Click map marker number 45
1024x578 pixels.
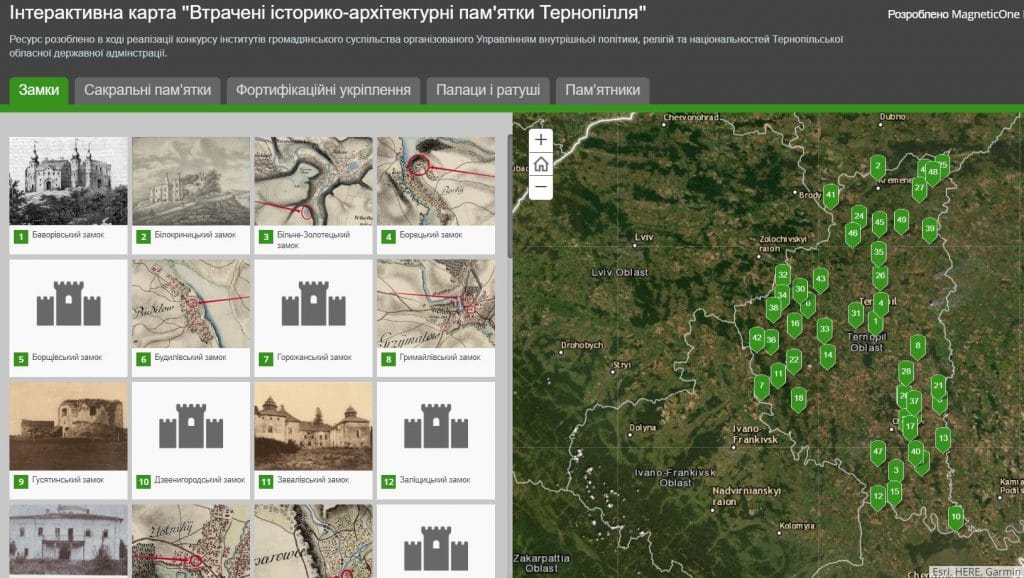coord(880,223)
